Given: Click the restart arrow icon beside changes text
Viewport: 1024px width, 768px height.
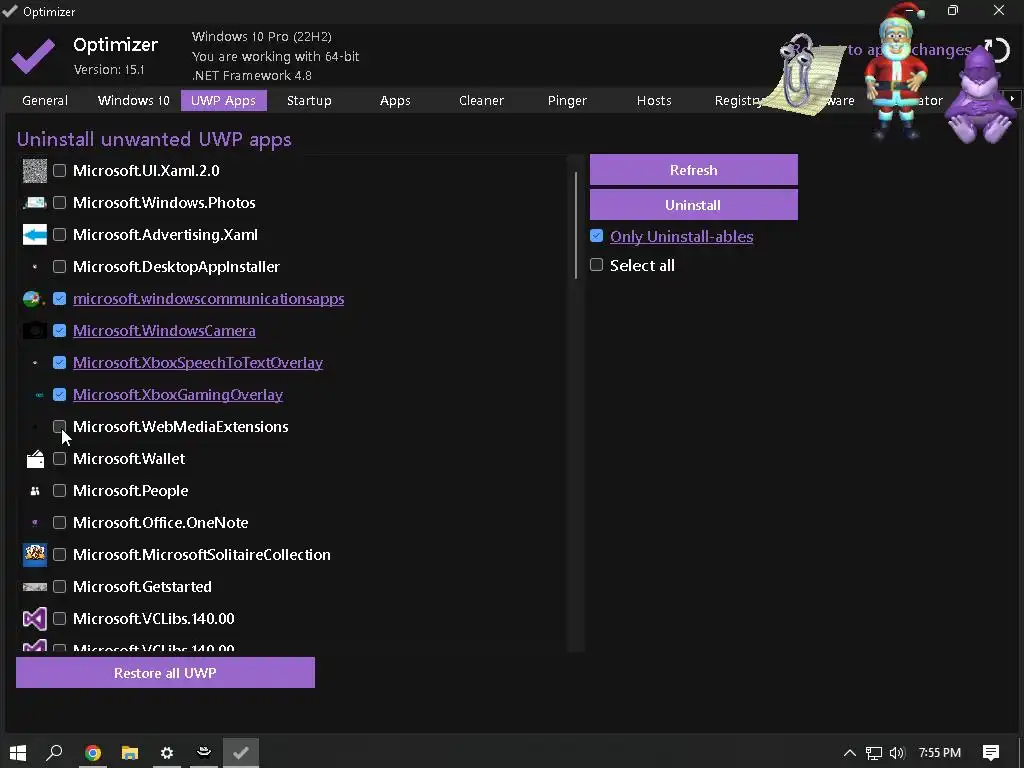Looking at the screenshot, I should [997, 50].
